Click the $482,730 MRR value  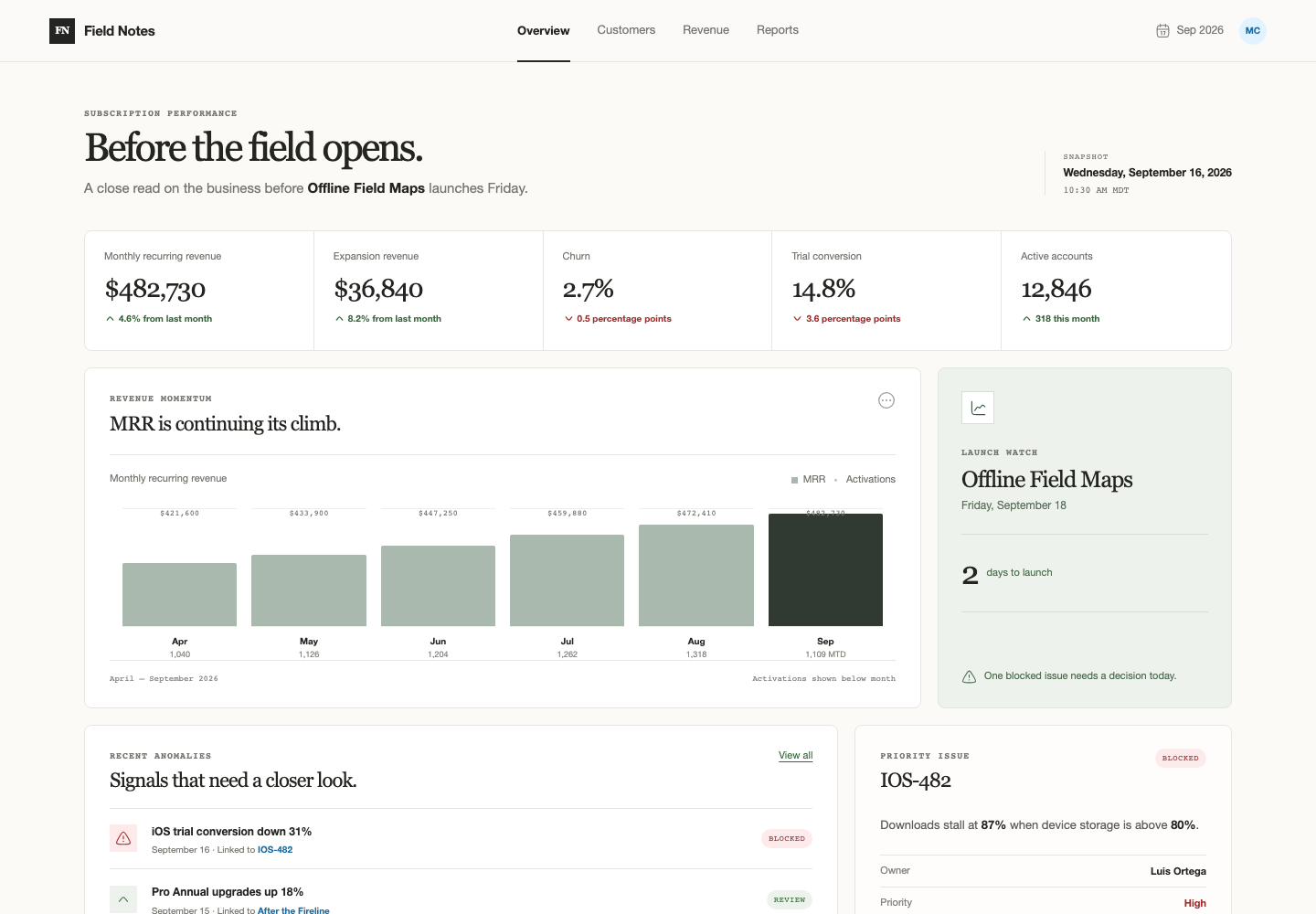pyautogui.click(x=155, y=290)
